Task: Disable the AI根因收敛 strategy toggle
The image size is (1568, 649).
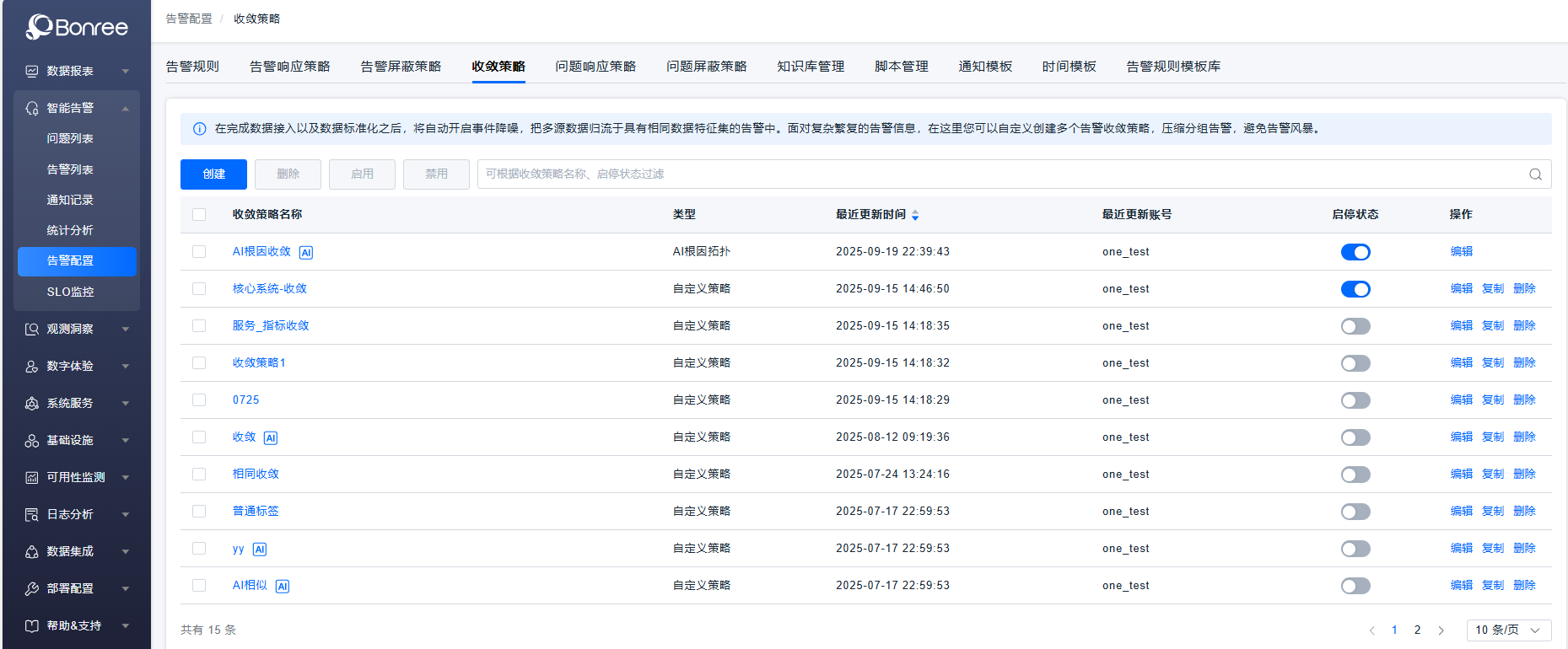Action: [1355, 252]
